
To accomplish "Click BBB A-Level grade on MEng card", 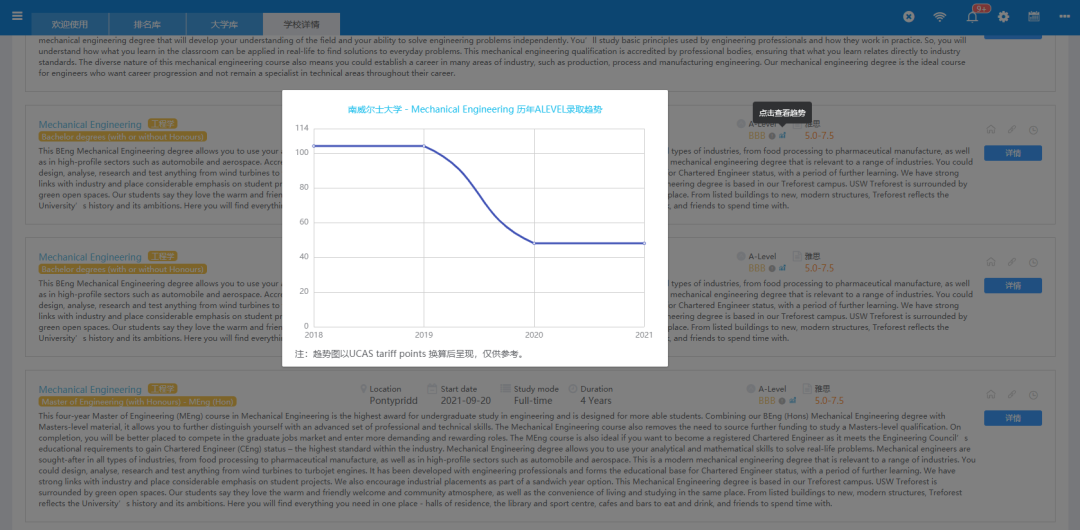I will click(767, 400).
